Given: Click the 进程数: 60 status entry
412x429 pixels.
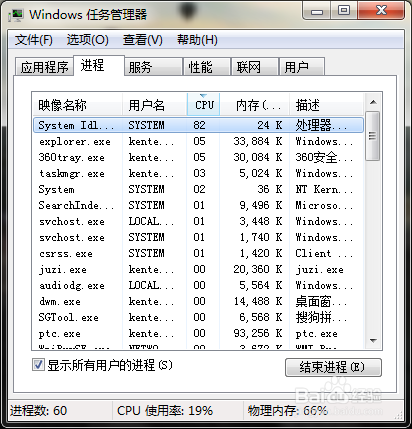Looking at the screenshot, I should (39, 411).
